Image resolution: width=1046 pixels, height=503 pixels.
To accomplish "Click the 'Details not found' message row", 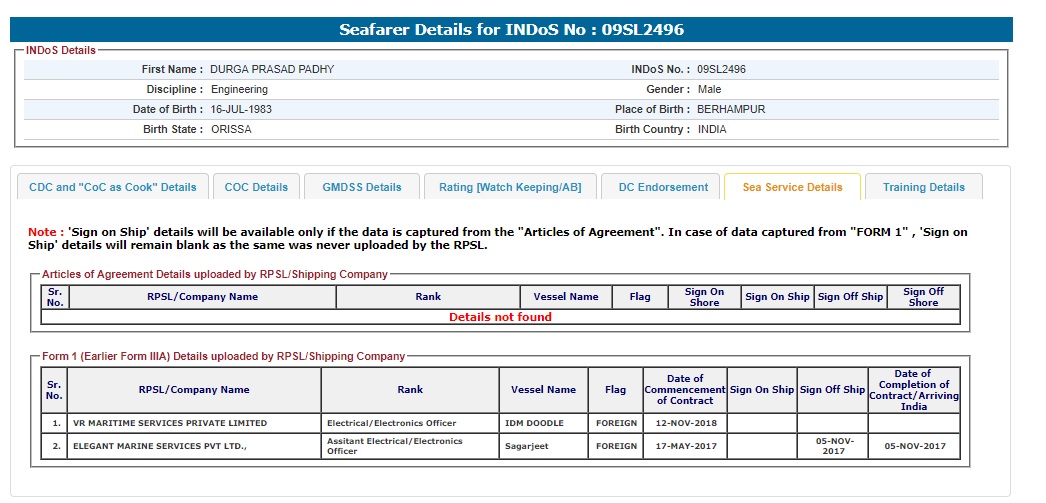I will tap(500, 317).
